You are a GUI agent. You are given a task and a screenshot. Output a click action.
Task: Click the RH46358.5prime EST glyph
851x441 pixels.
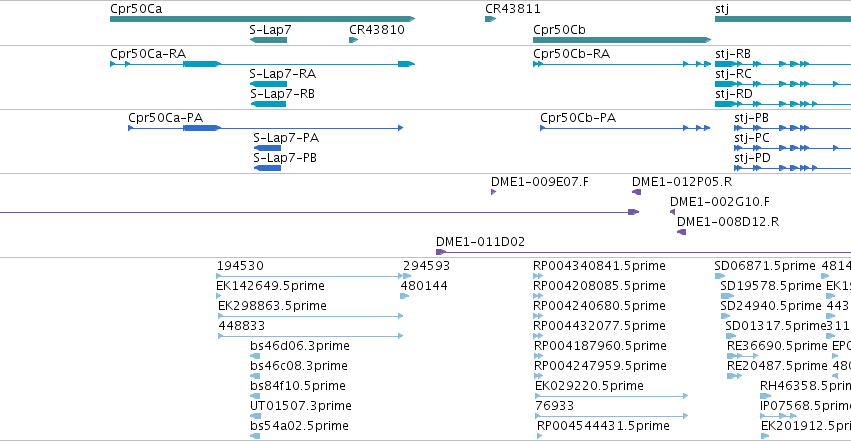(765, 396)
